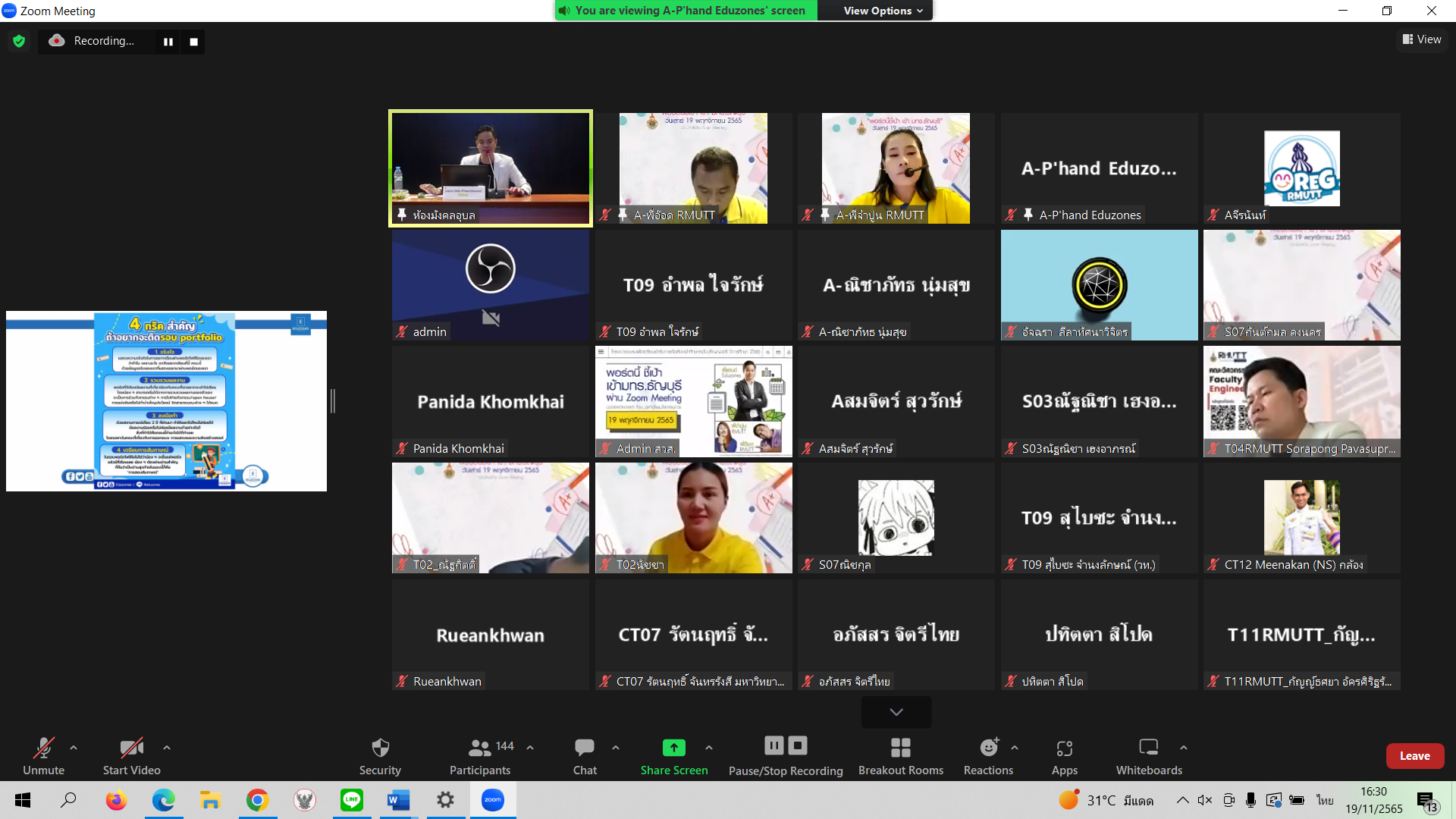Expand audio options arrow next to Unmute

coord(74,748)
